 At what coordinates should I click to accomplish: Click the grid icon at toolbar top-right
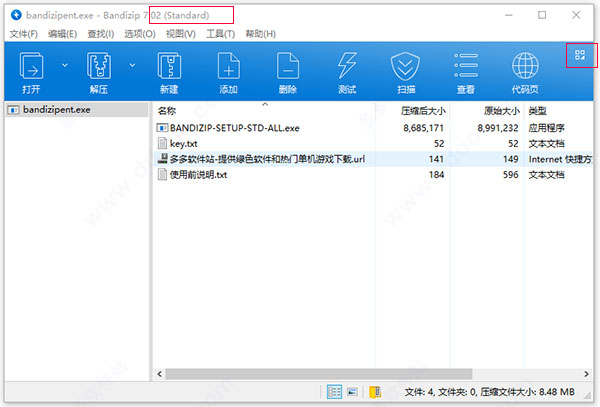tap(580, 55)
